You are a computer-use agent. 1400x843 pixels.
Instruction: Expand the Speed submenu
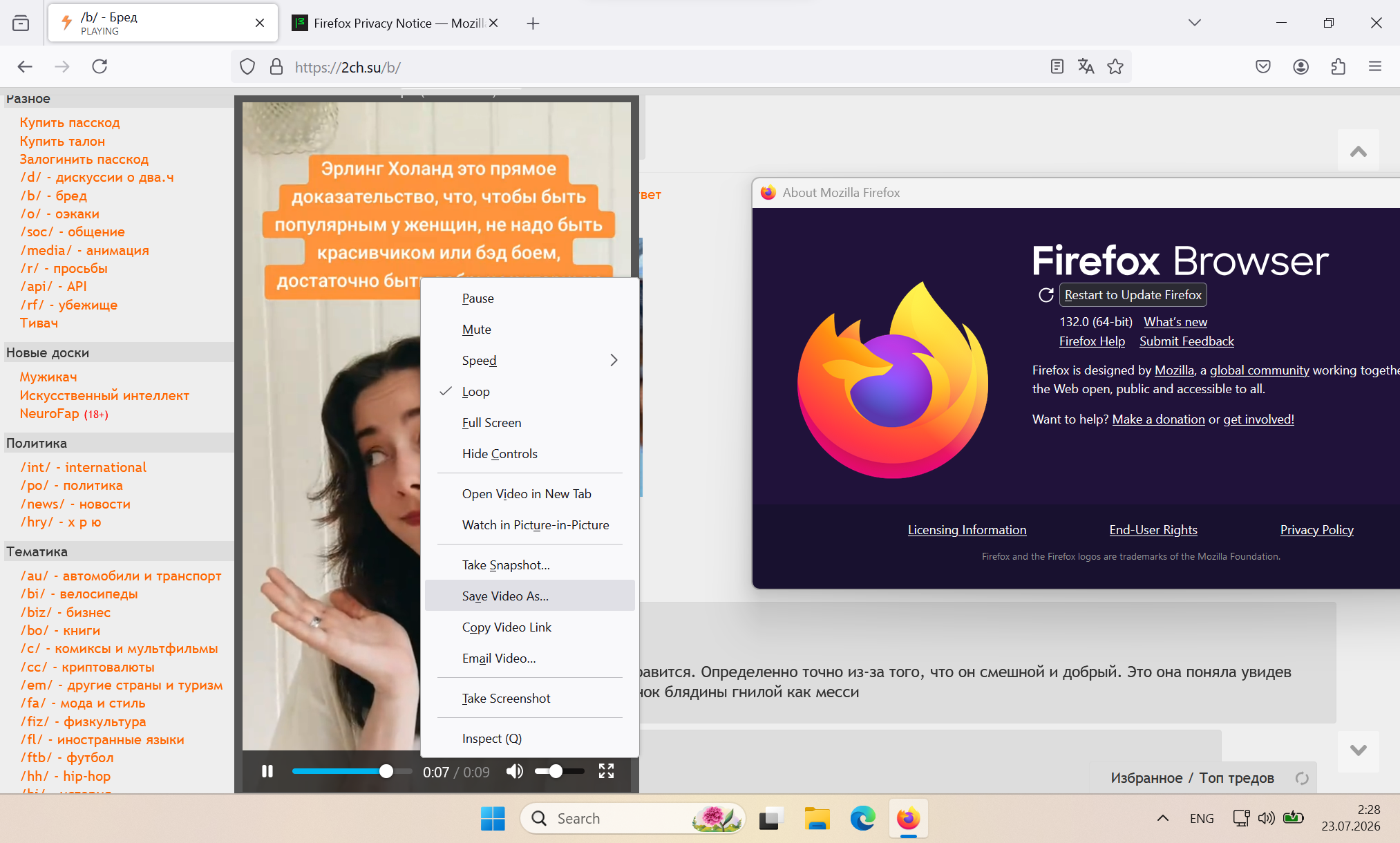[x=530, y=361]
